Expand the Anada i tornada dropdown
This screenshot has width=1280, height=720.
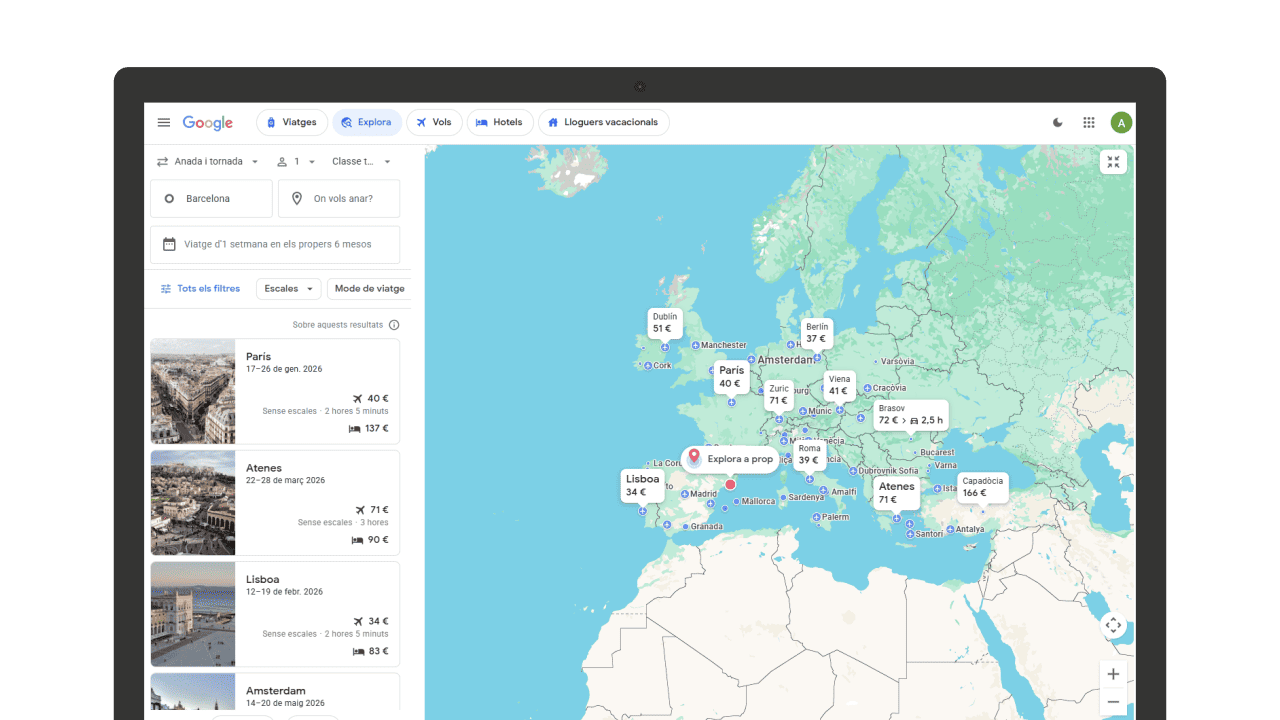(x=208, y=162)
